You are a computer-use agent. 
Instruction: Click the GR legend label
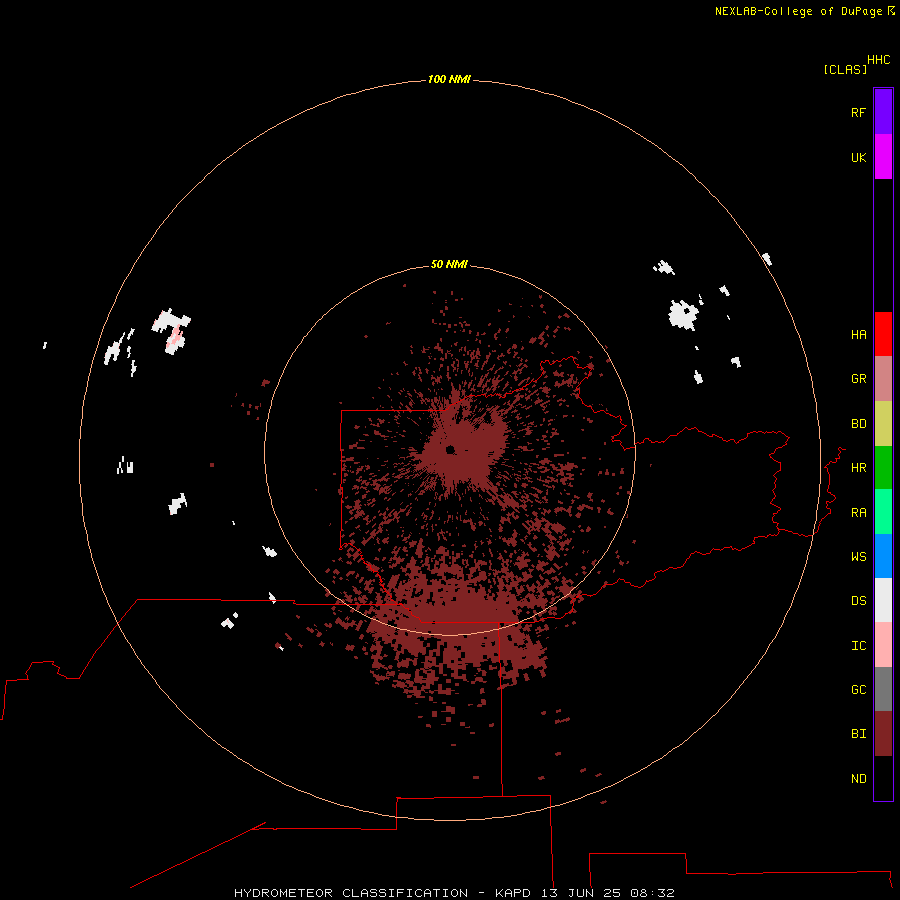point(858,378)
